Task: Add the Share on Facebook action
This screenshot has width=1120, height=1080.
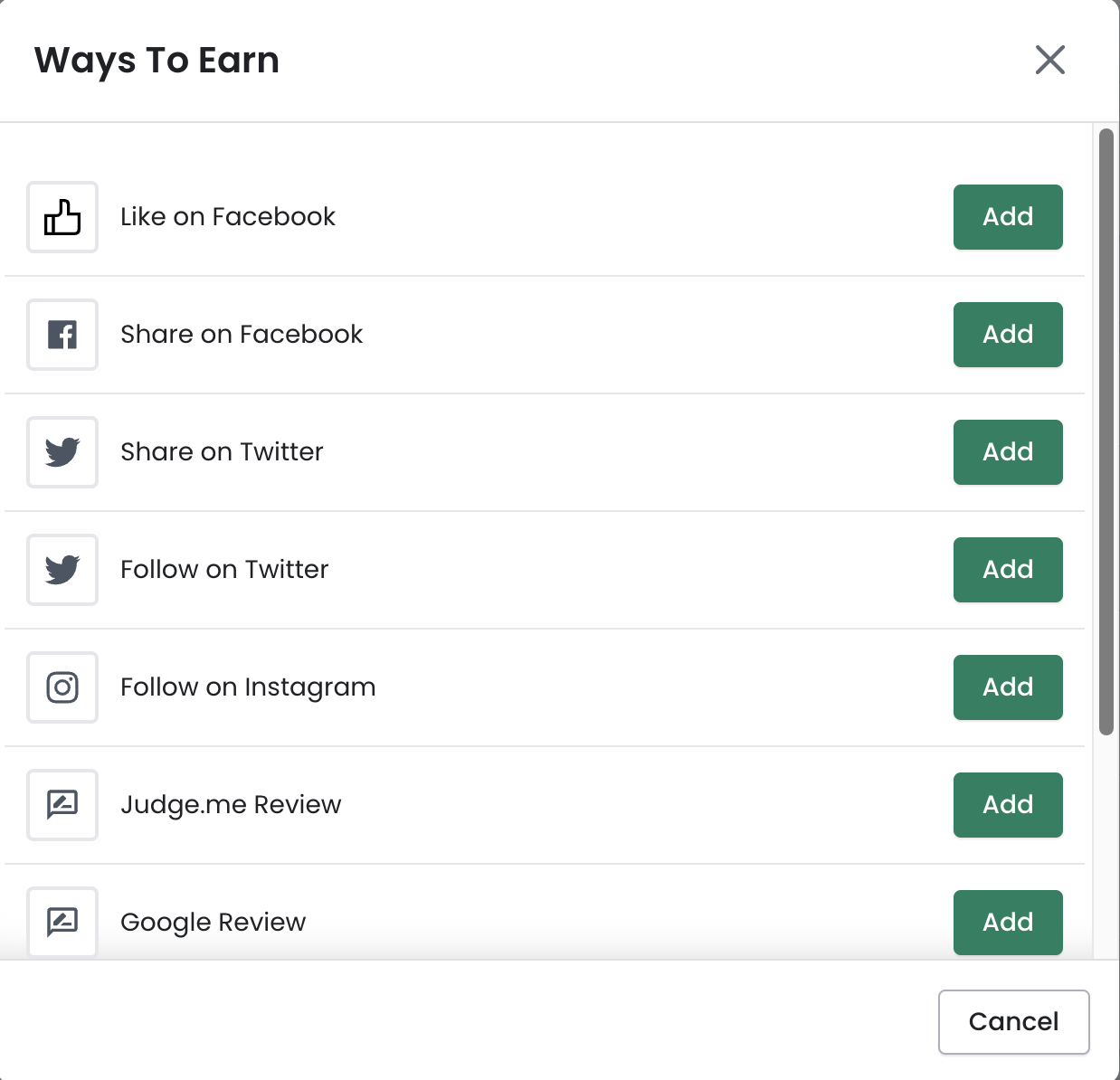Action: coord(1008,335)
